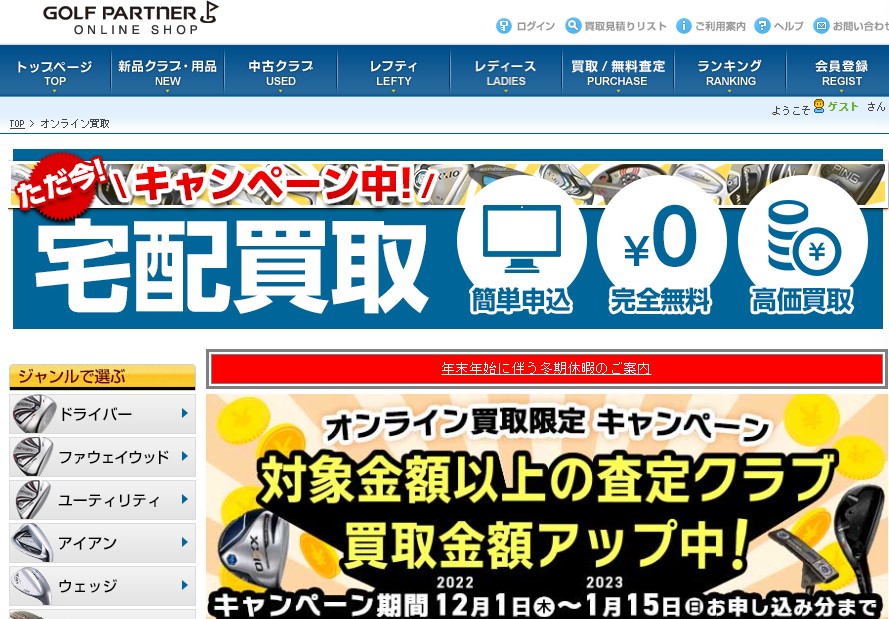The width and height of the screenshot is (889, 619).
Task: Click the info icon next to ご利用案内
Action: 686,26
